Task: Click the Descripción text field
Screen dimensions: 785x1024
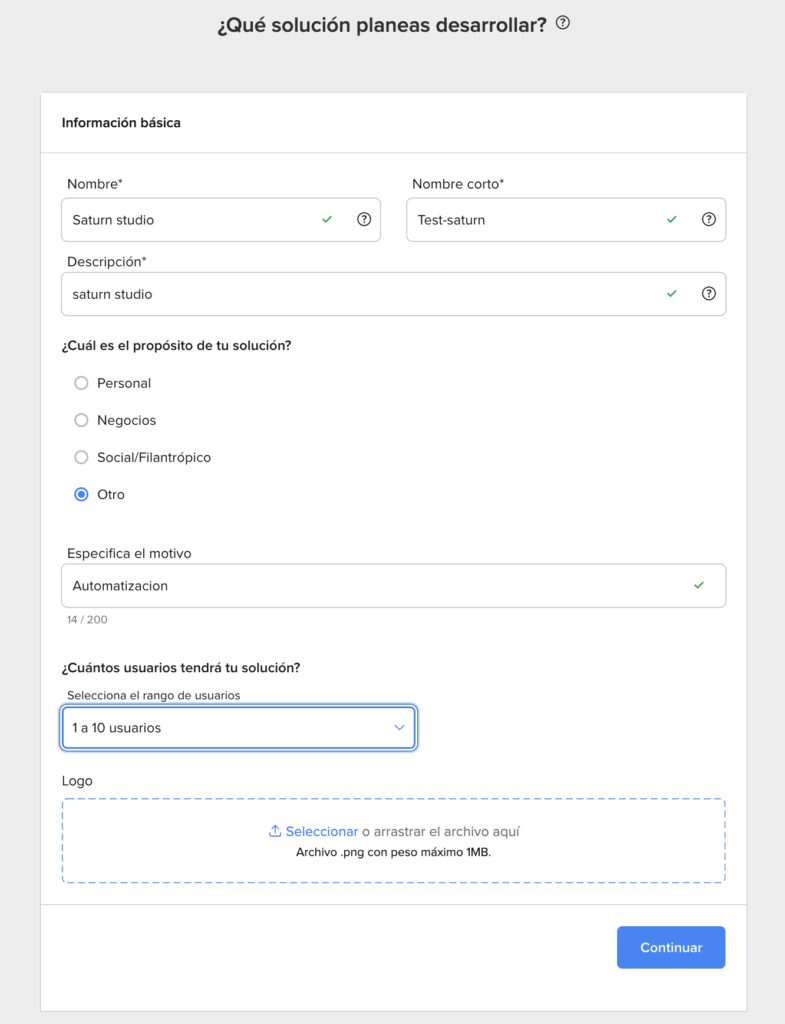Action: pos(360,294)
